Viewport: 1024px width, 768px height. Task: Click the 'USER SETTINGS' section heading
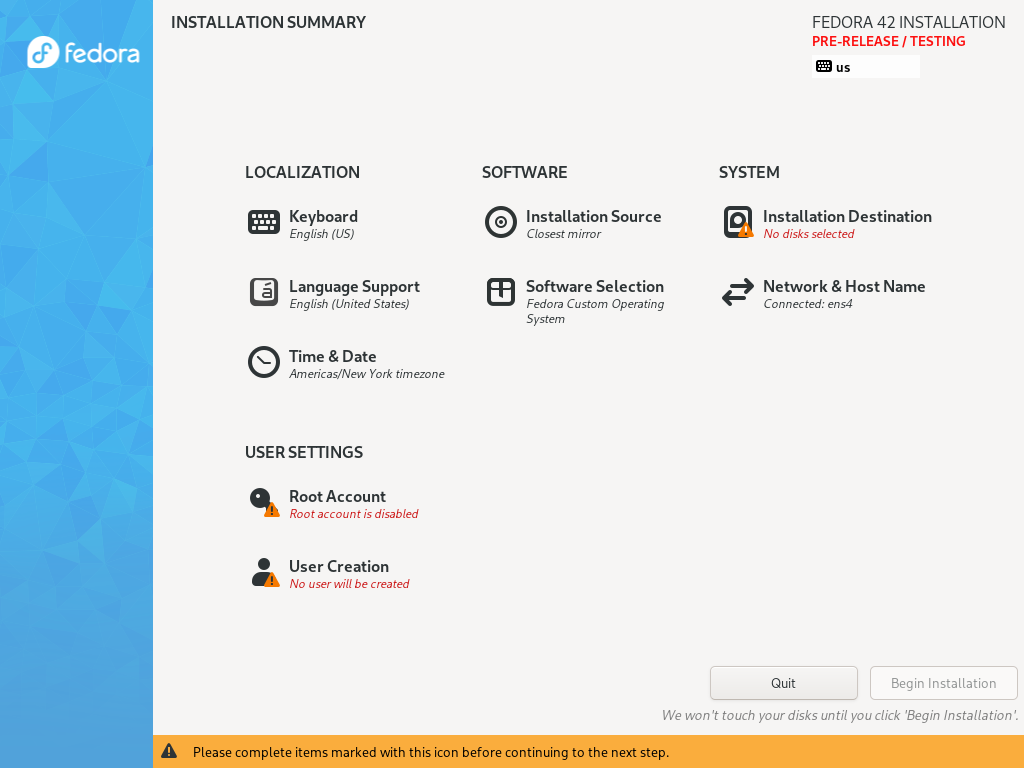[304, 453]
